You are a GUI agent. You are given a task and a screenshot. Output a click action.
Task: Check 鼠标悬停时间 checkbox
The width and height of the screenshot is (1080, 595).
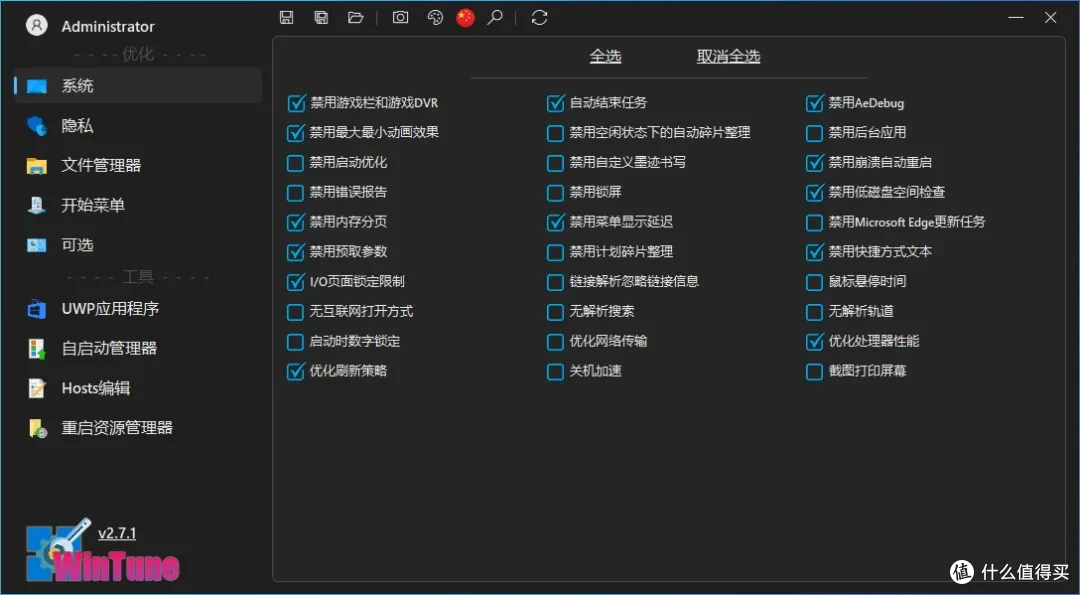point(814,282)
